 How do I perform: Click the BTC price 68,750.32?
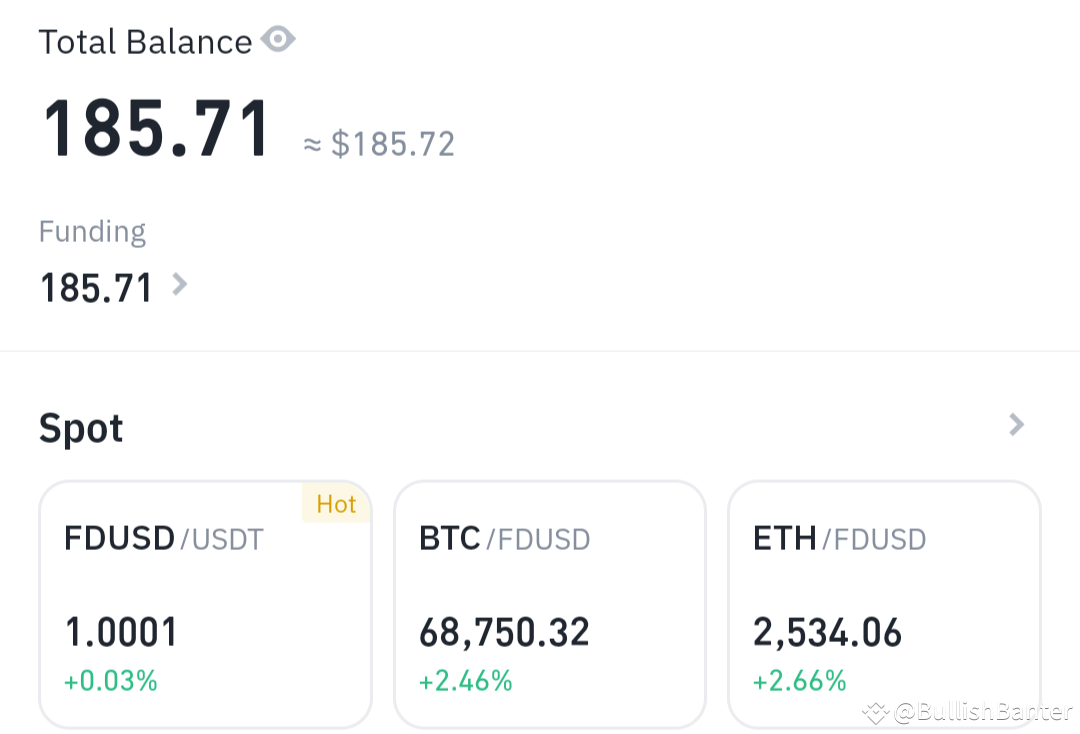[x=503, y=631]
